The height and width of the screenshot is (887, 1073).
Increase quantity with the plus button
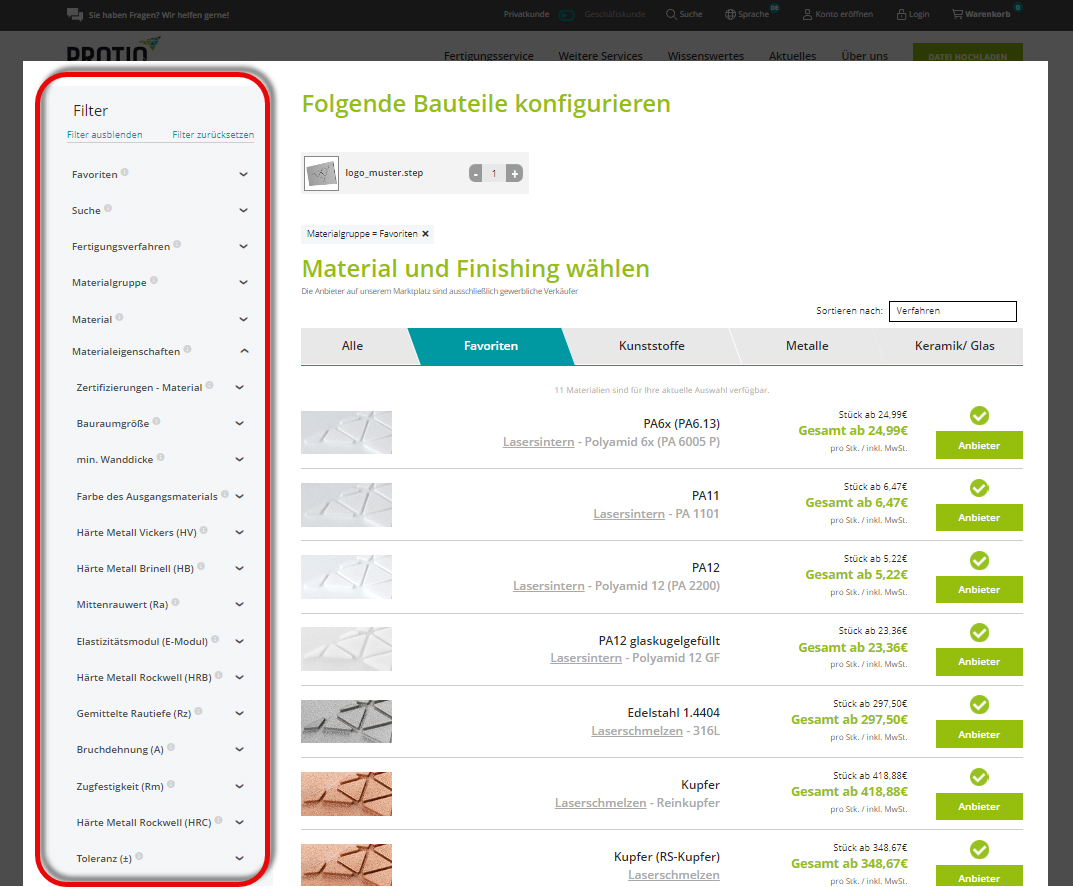point(514,174)
